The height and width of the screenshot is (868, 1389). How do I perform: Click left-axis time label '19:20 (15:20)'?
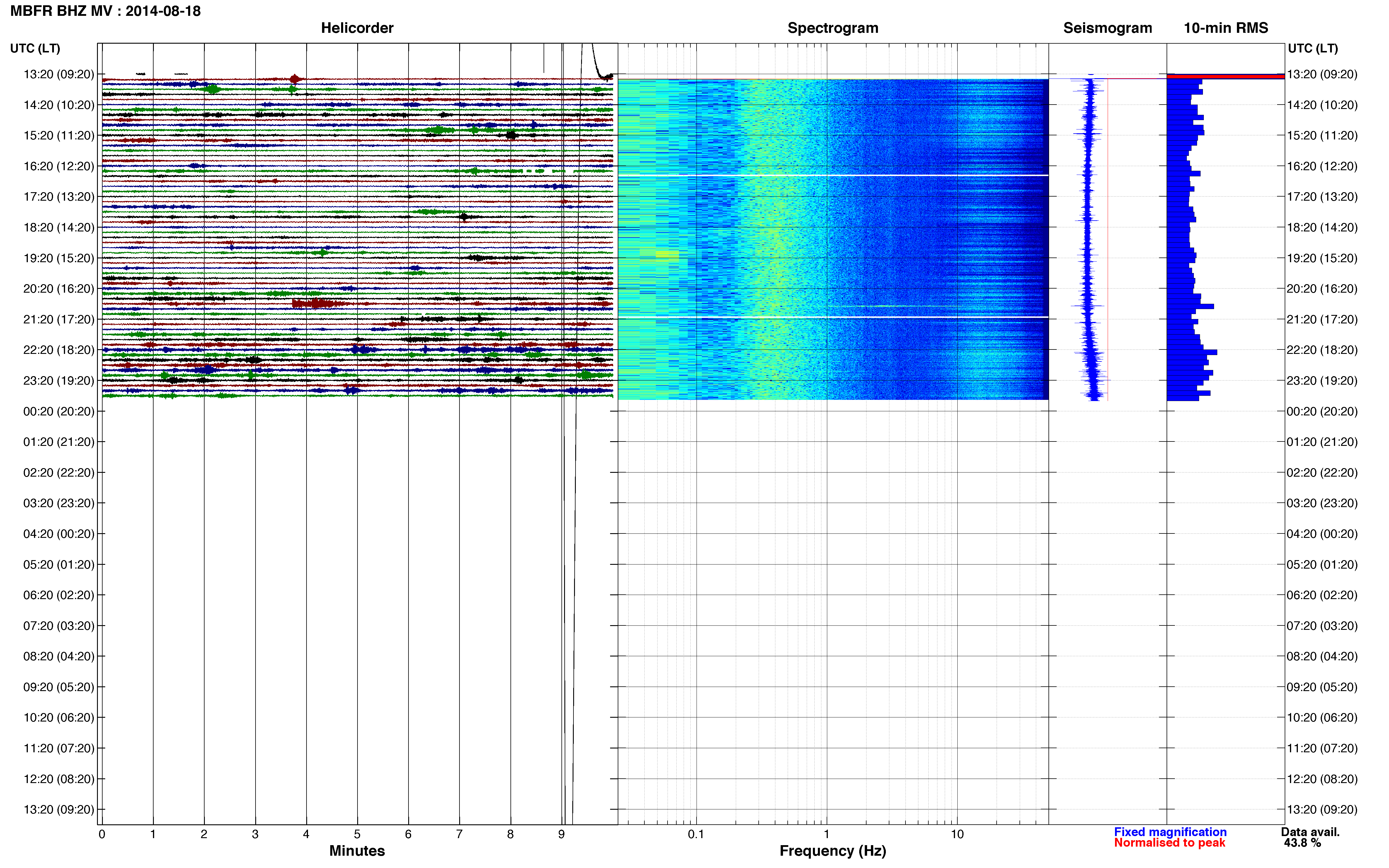pos(59,258)
